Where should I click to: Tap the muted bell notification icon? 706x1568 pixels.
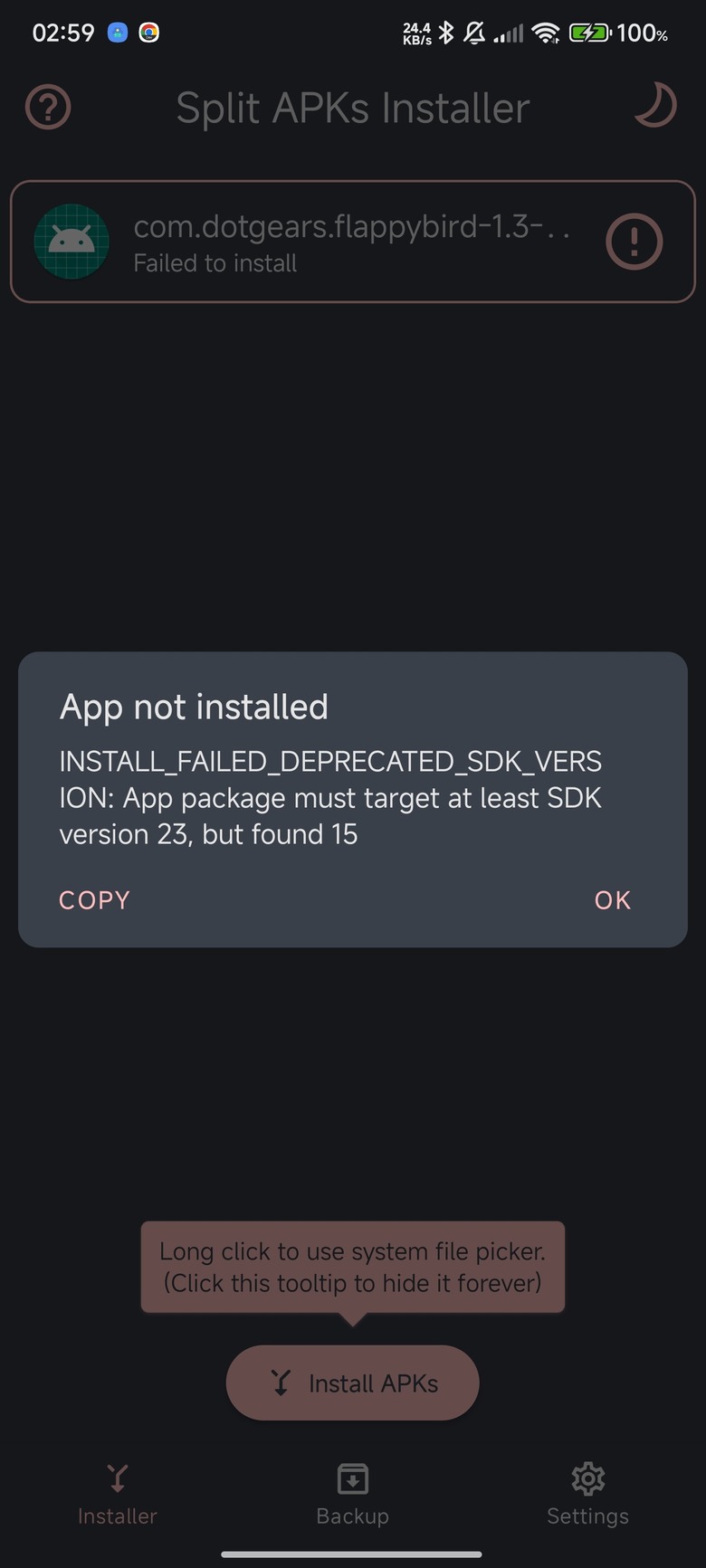click(474, 33)
